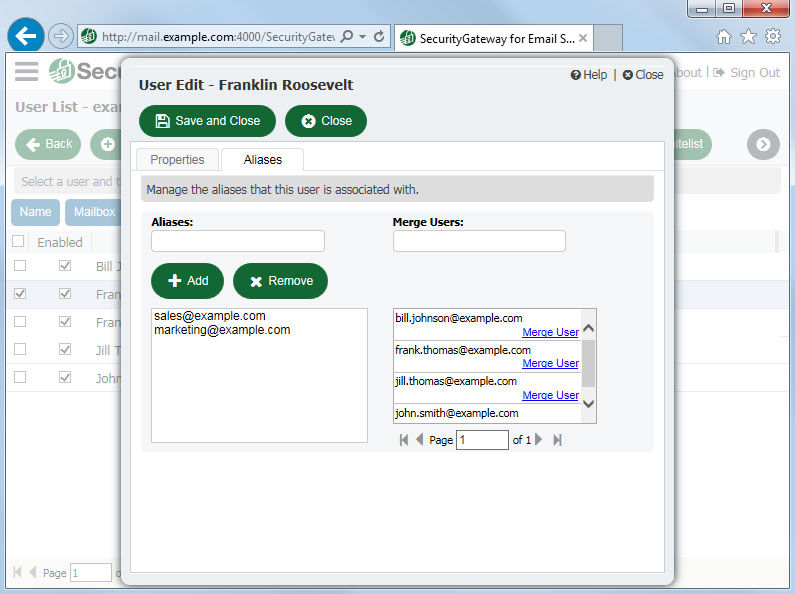
Task: Click the search magnifier in address bar
Action: pyautogui.click(x=347, y=36)
